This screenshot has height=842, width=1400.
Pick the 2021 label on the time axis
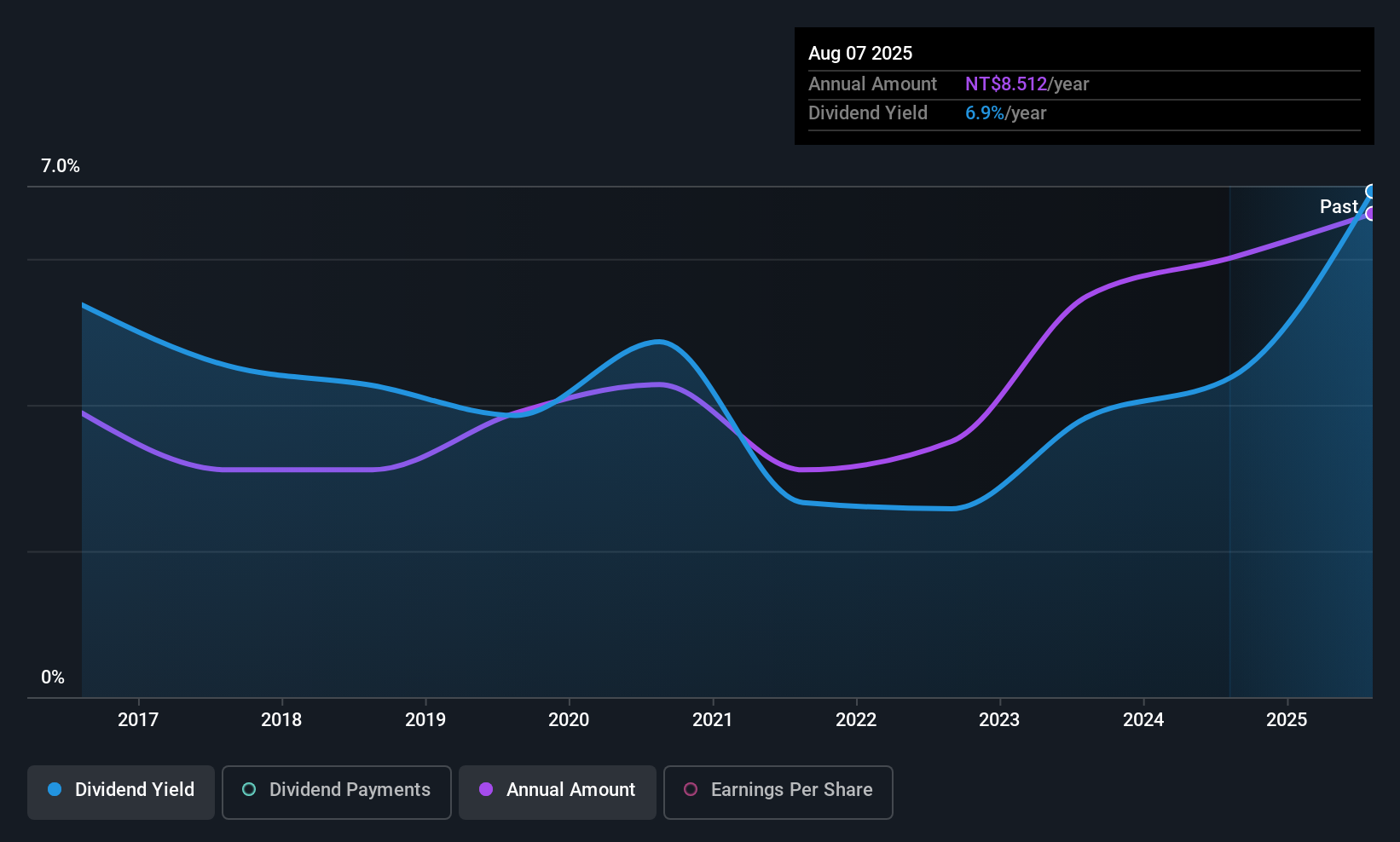point(713,720)
